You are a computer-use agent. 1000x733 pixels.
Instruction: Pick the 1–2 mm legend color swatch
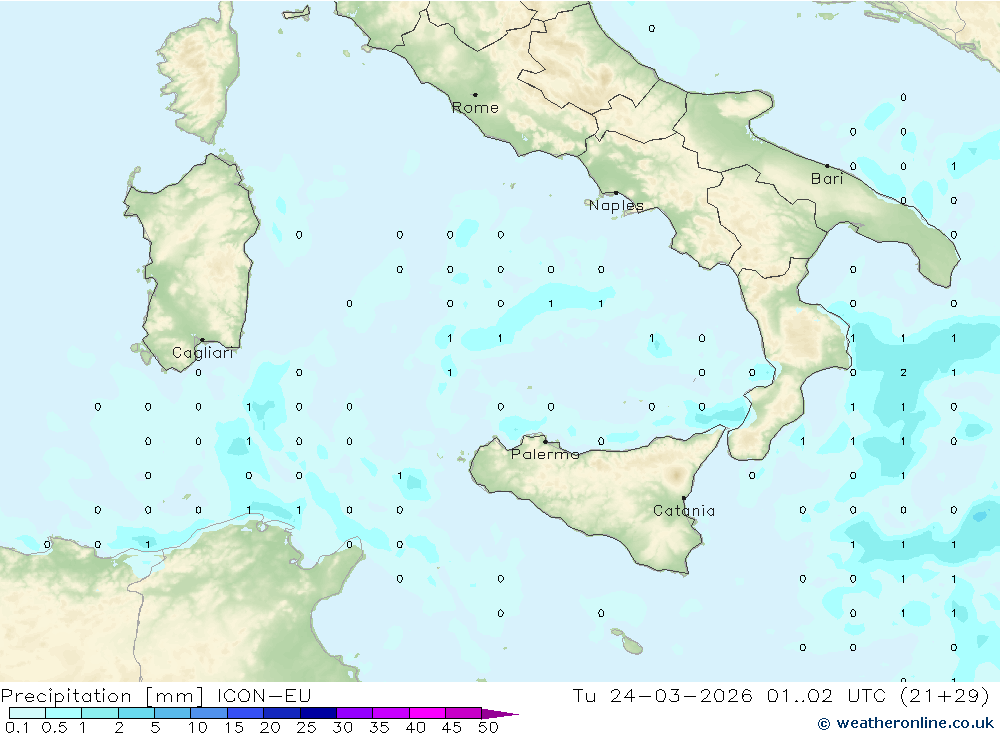tap(100, 713)
